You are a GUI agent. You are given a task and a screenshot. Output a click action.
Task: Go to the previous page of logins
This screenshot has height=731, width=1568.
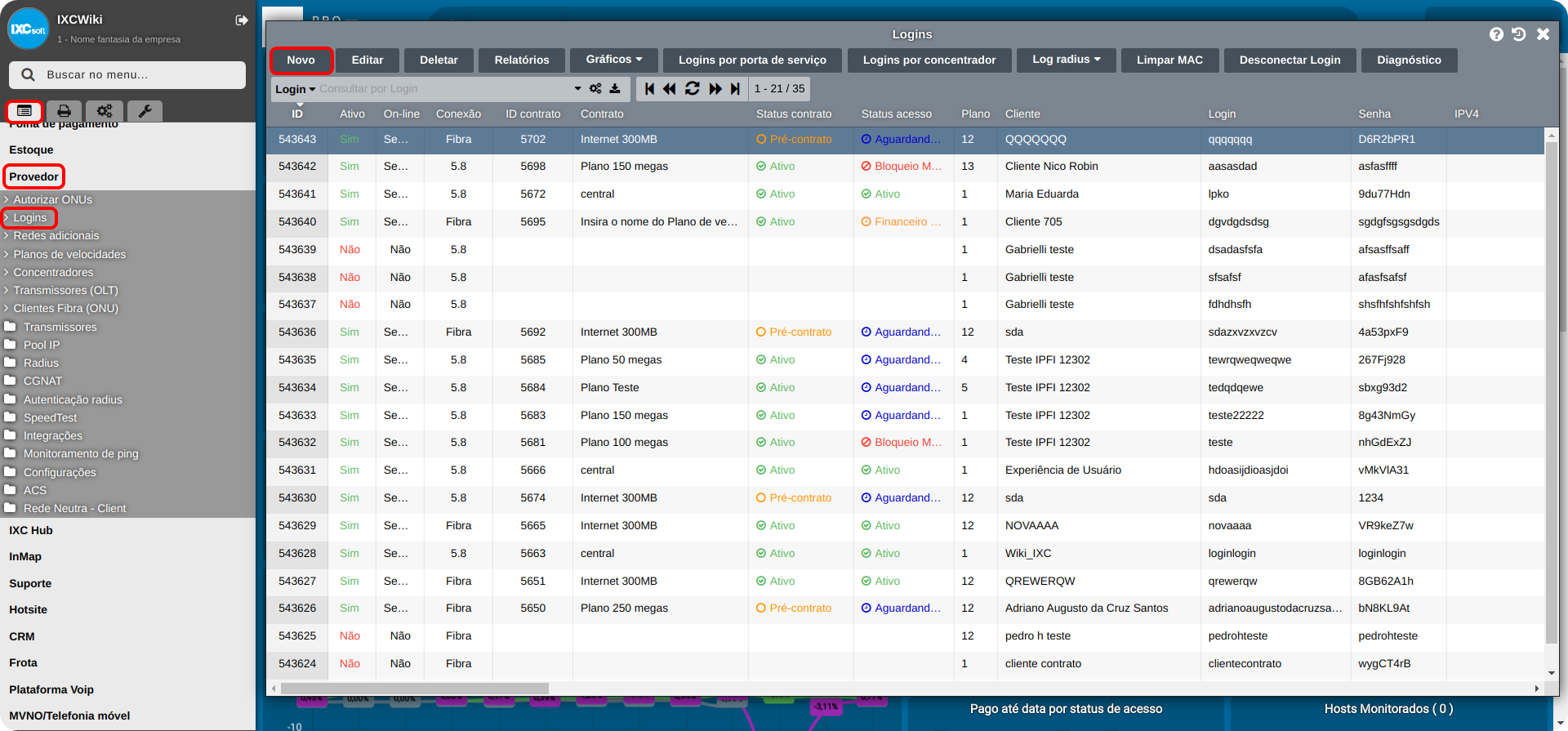point(670,89)
